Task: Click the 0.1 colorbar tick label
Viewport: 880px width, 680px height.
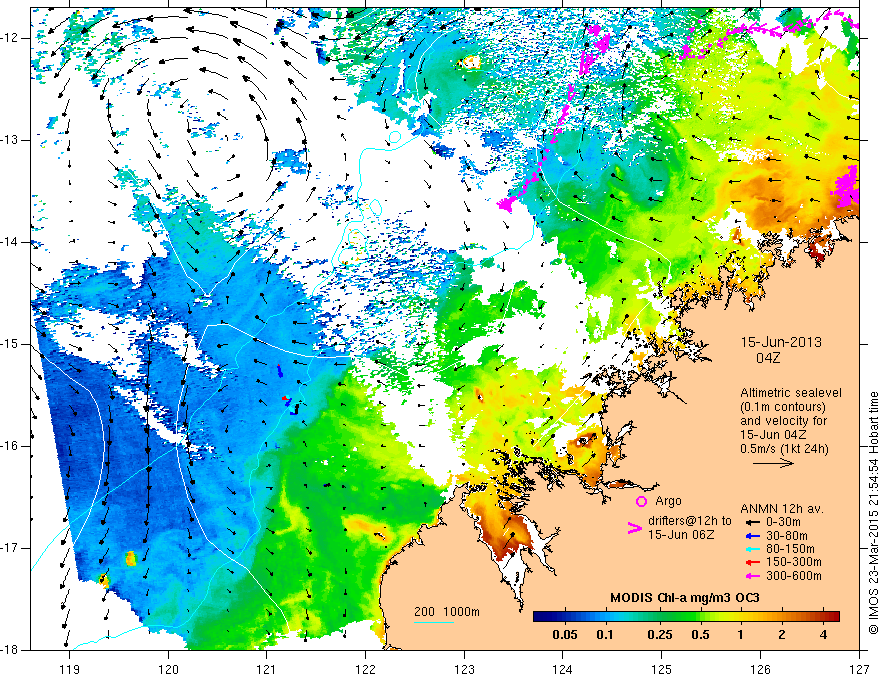Action: tap(604, 635)
